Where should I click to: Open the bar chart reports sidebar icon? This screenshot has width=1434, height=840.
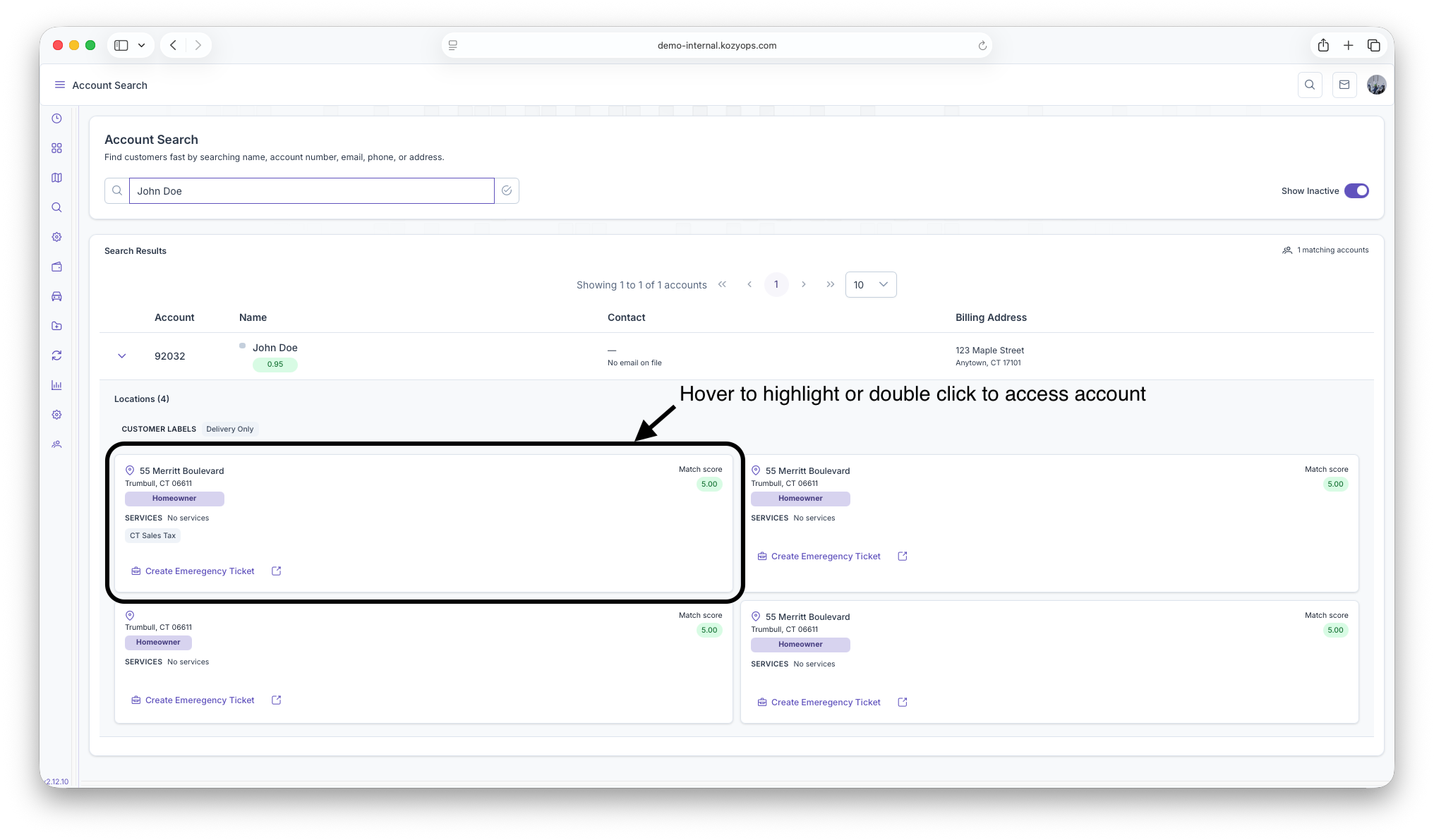coord(56,385)
